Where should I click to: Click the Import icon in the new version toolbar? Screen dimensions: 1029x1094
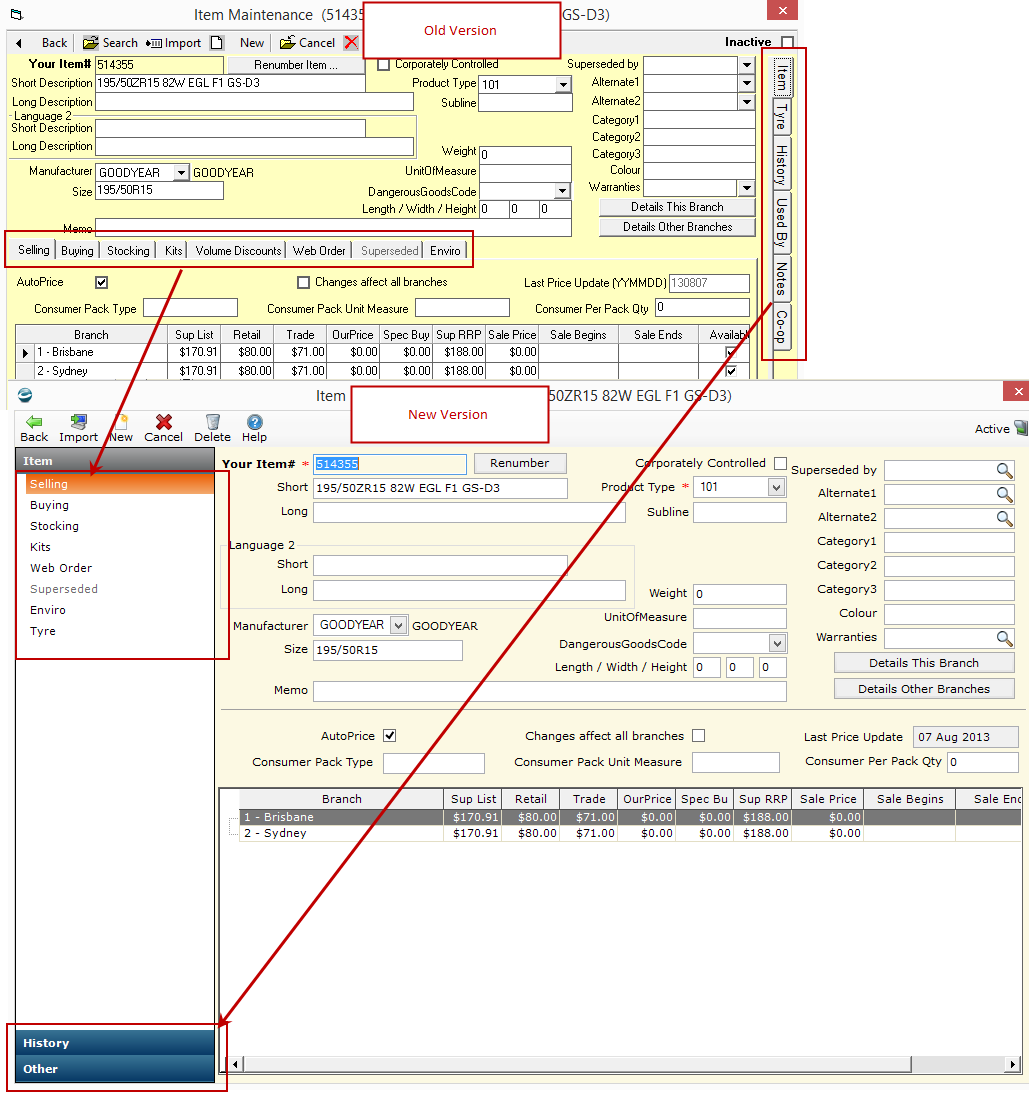pos(79,421)
